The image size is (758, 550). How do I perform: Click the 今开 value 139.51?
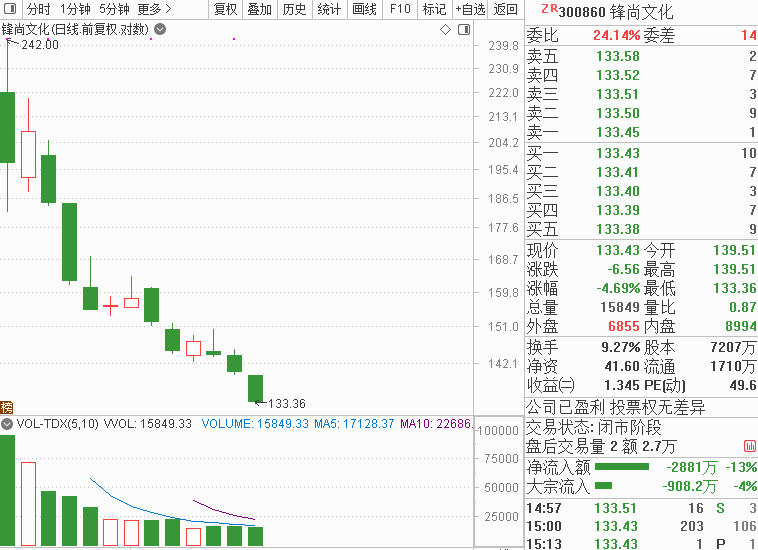735,250
